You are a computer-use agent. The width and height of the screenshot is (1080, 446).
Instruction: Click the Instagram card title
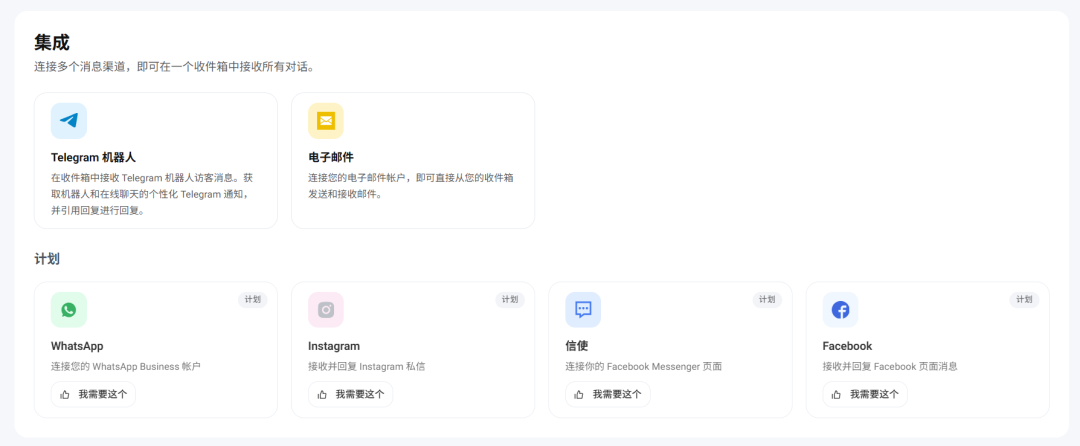[x=334, y=346]
